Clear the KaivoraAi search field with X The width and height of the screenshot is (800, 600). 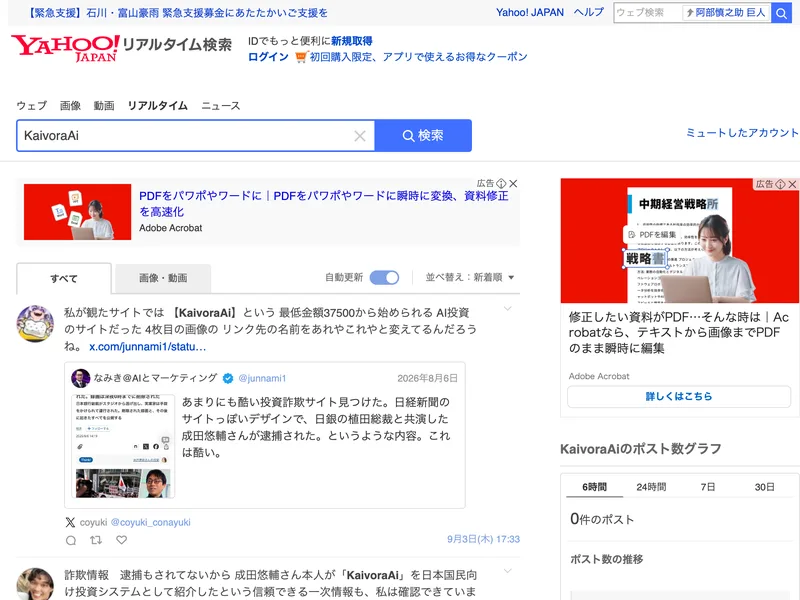click(x=360, y=136)
